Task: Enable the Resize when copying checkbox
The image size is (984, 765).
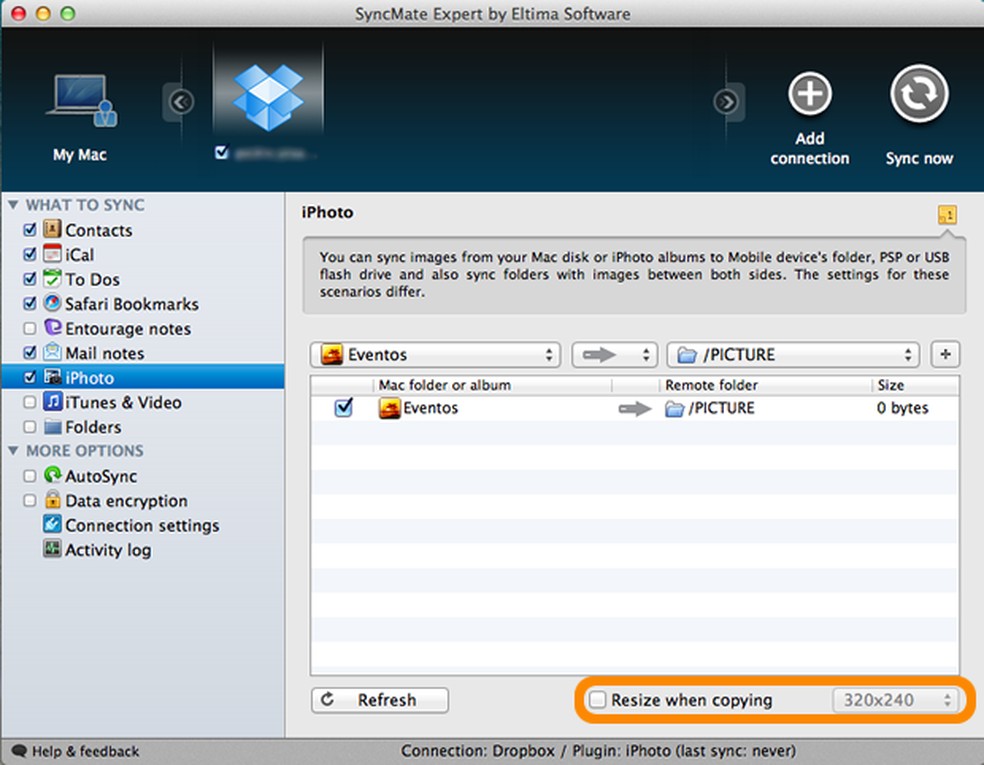Action: [x=597, y=699]
